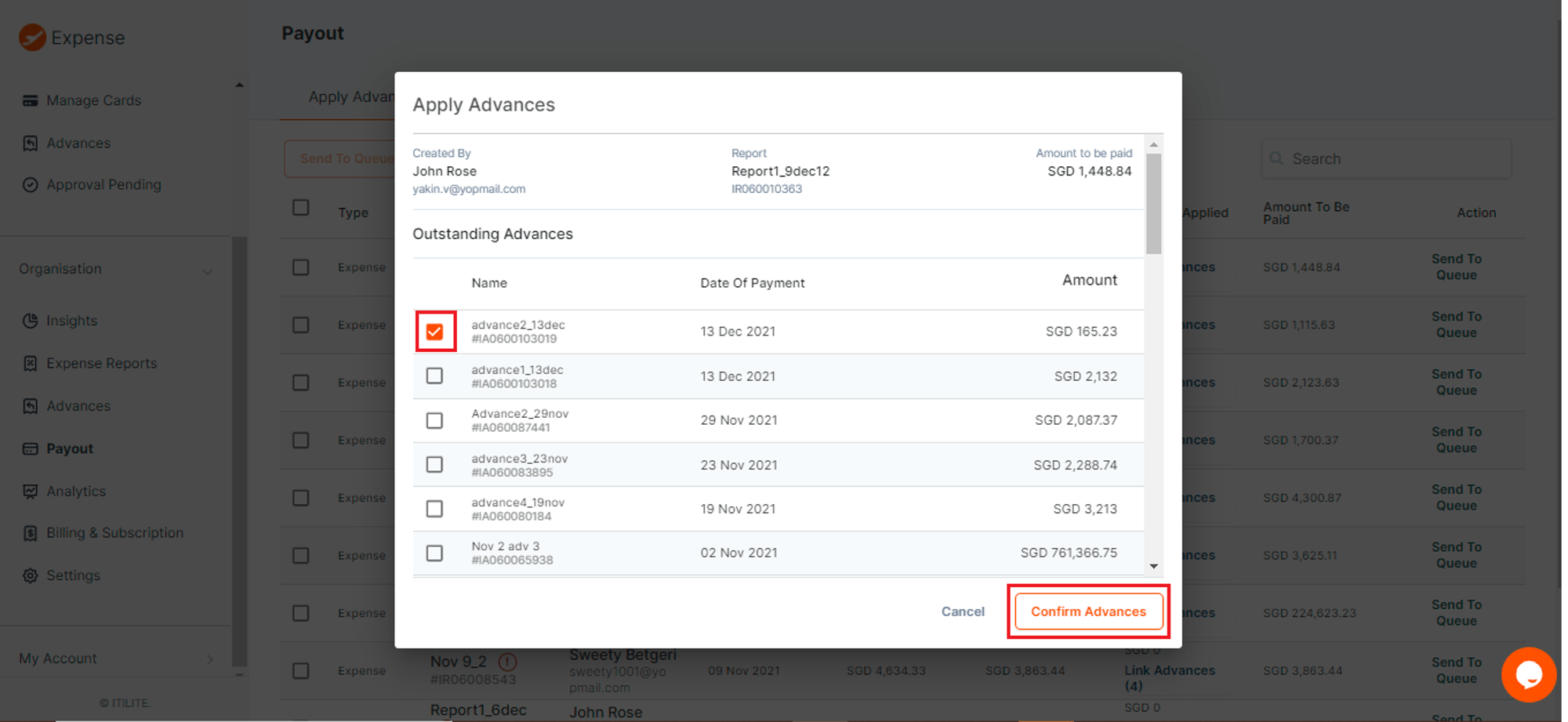
Task: Click the Approval Pending checkmark icon
Action: (30, 185)
